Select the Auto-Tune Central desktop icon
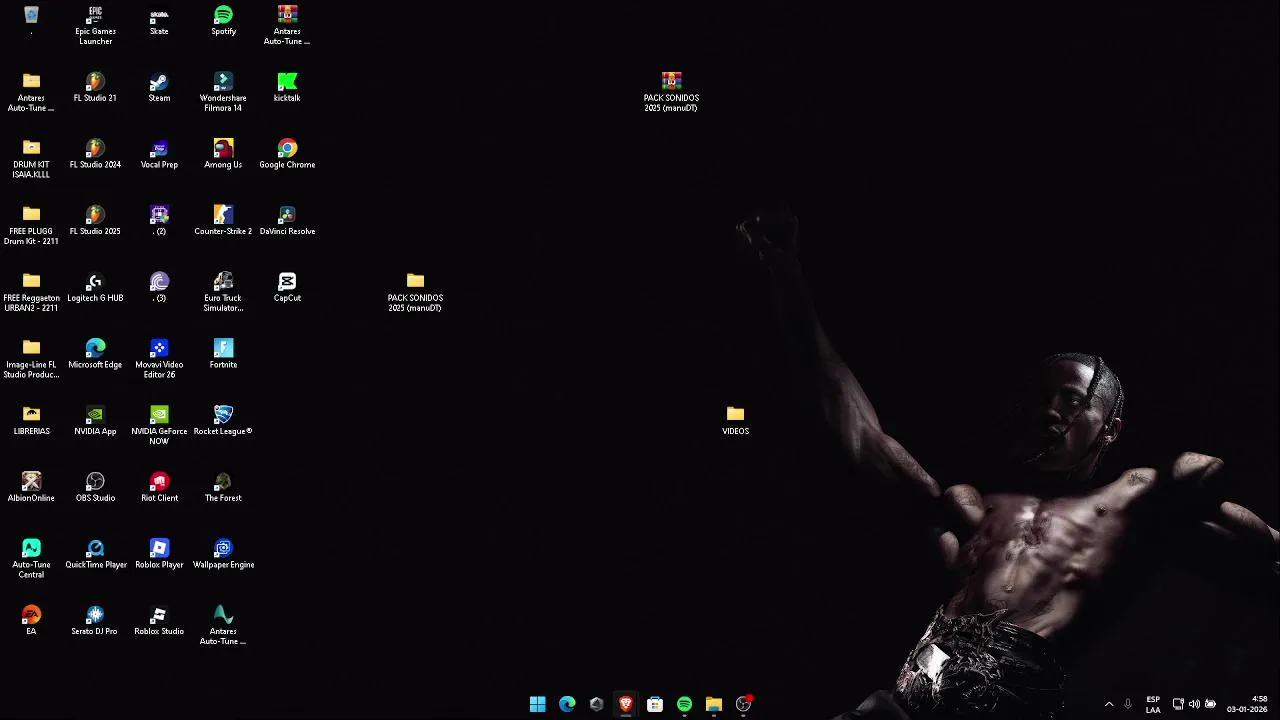Viewport: 1280px width, 720px height. point(31,559)
